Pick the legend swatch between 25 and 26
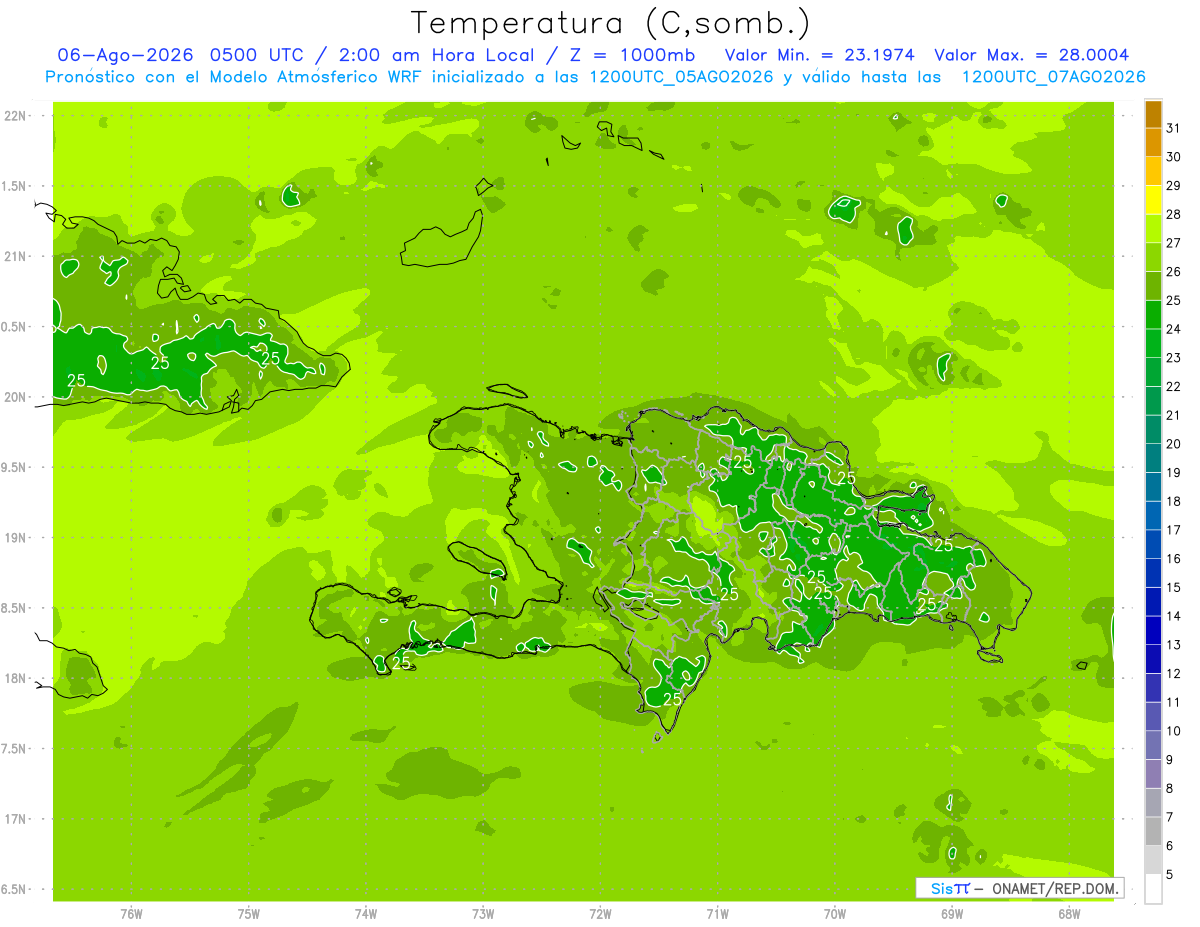 [x=1153, y=287]
